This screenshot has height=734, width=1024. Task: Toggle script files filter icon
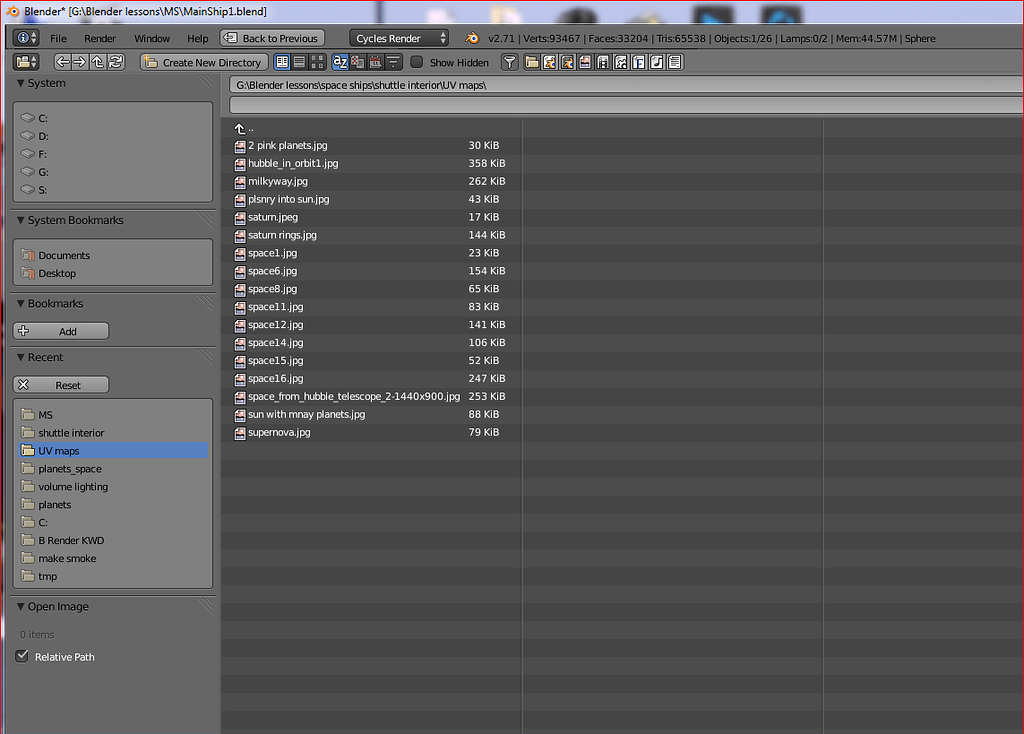point(620,62)
